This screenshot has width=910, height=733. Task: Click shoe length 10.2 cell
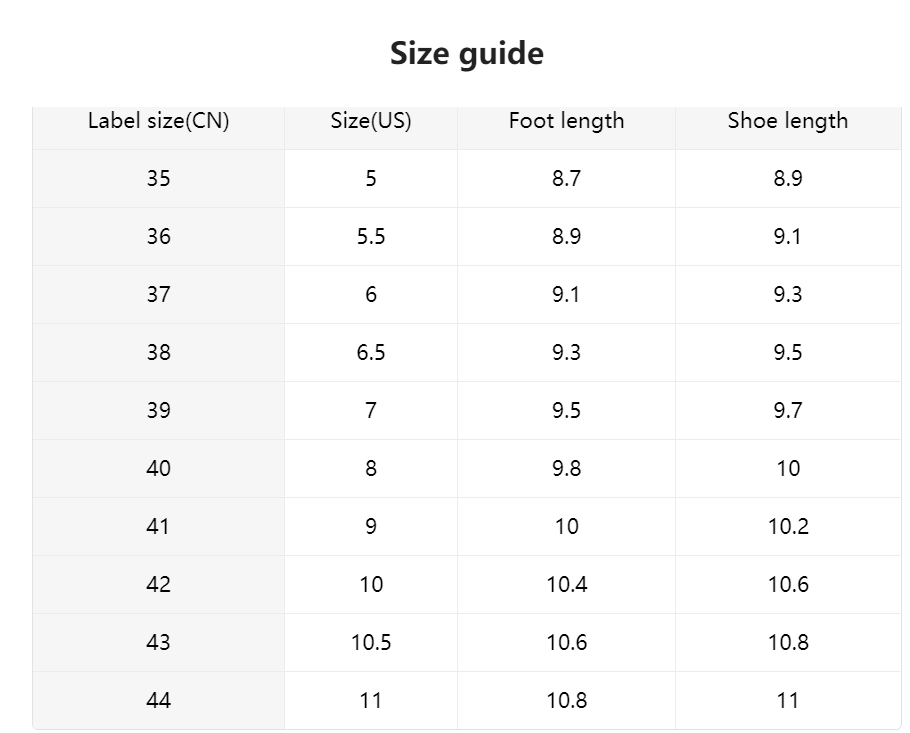pyautogui.click(x=788, y=527)
